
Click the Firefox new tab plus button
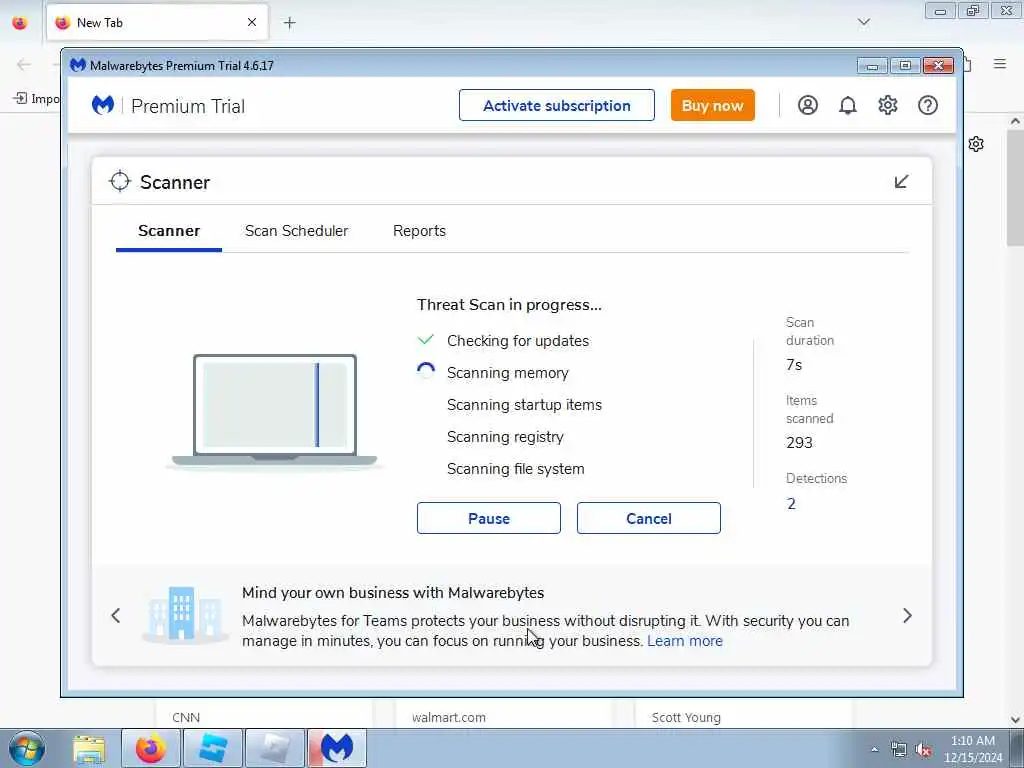pyautogui.click(x=289, y=23)
